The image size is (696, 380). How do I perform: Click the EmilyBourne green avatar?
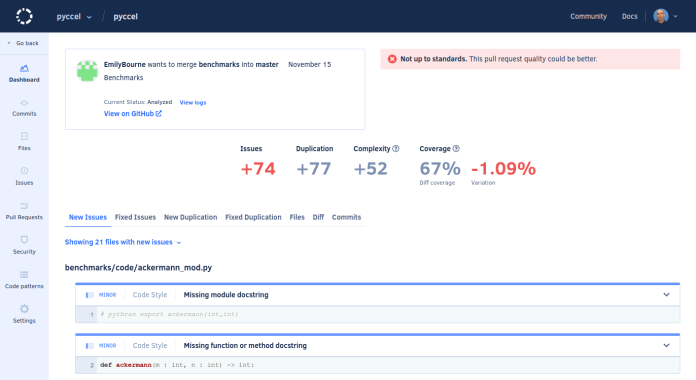[x=87, y=71]
